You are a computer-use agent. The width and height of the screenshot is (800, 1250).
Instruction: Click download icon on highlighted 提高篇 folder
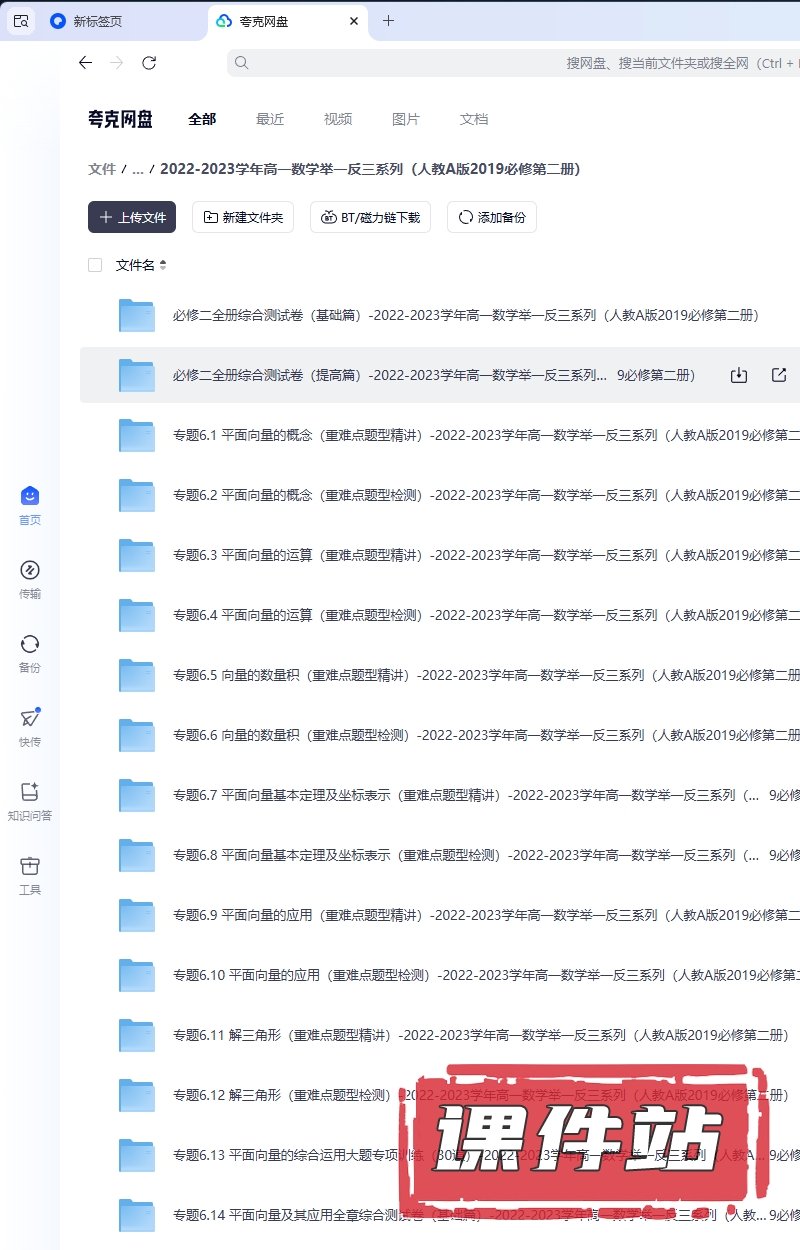click(739, 375)
